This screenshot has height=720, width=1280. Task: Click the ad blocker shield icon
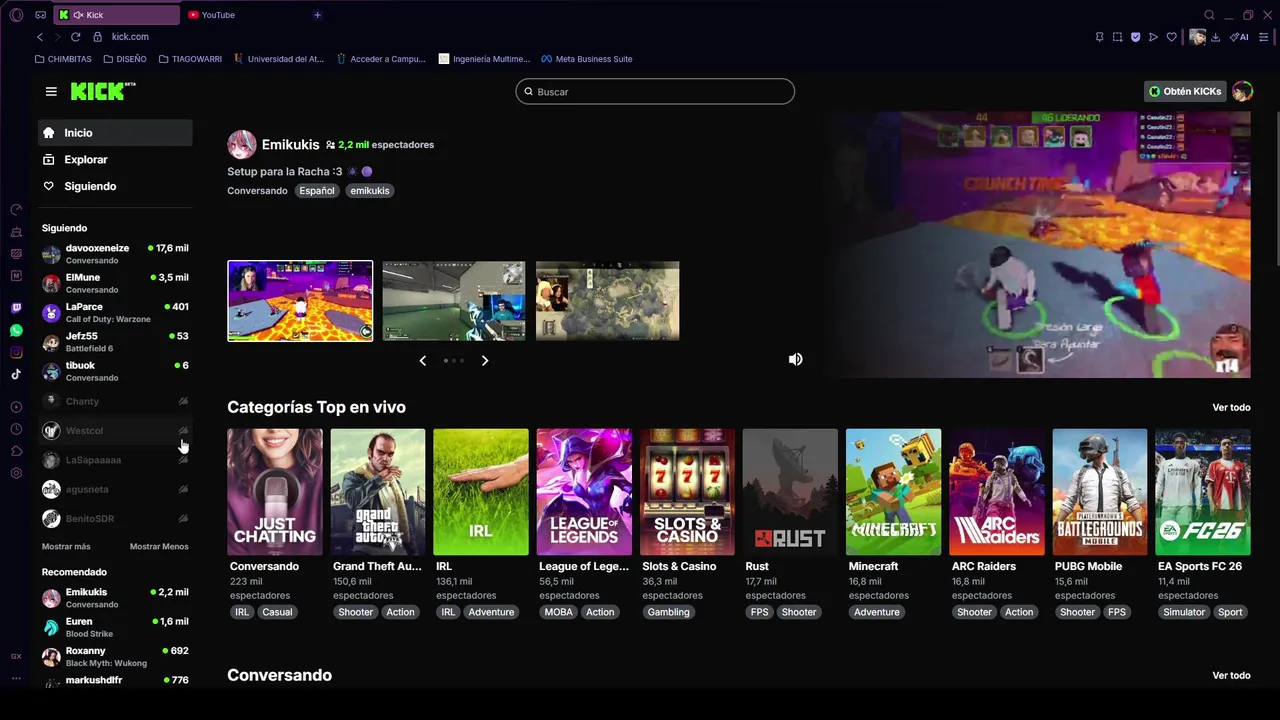1135,37
